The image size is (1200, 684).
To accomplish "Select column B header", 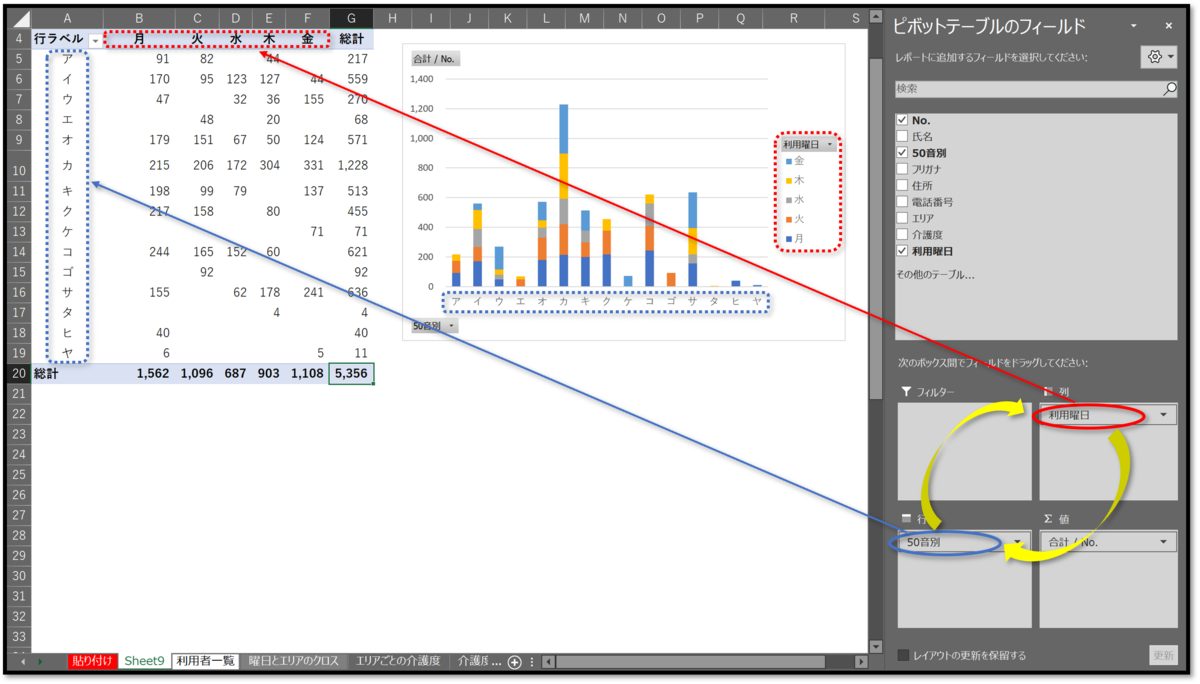I will coord(139,19).
